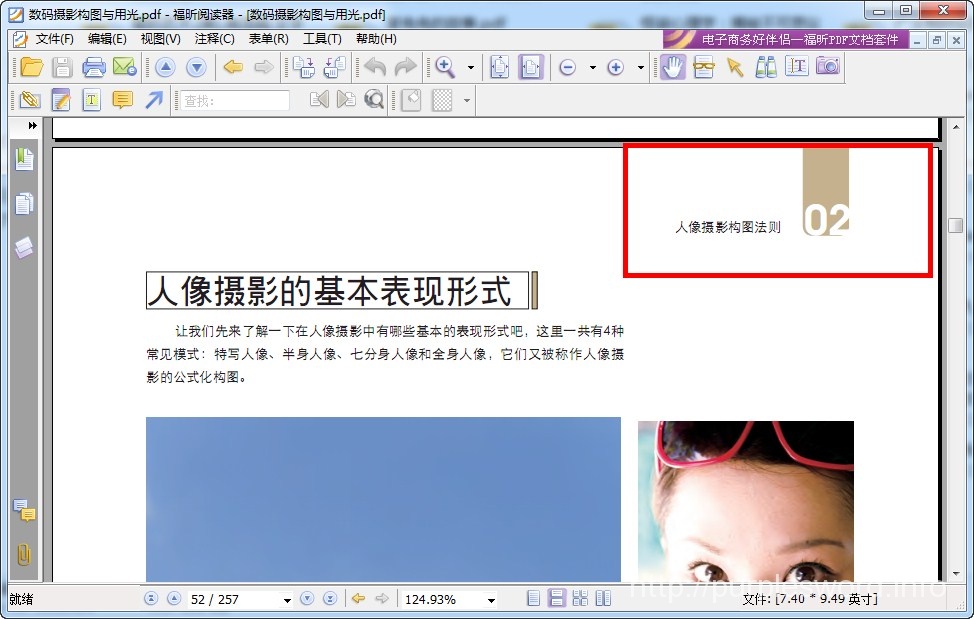Image resolution: width=974 pixels, height=619 pixels.
Task: Select the arrow drawing tool
Action: coord(153,100)
